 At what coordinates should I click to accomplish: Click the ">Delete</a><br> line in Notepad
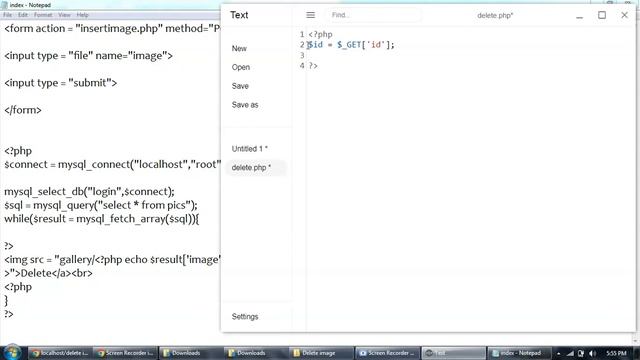click(x=49, y=273)
